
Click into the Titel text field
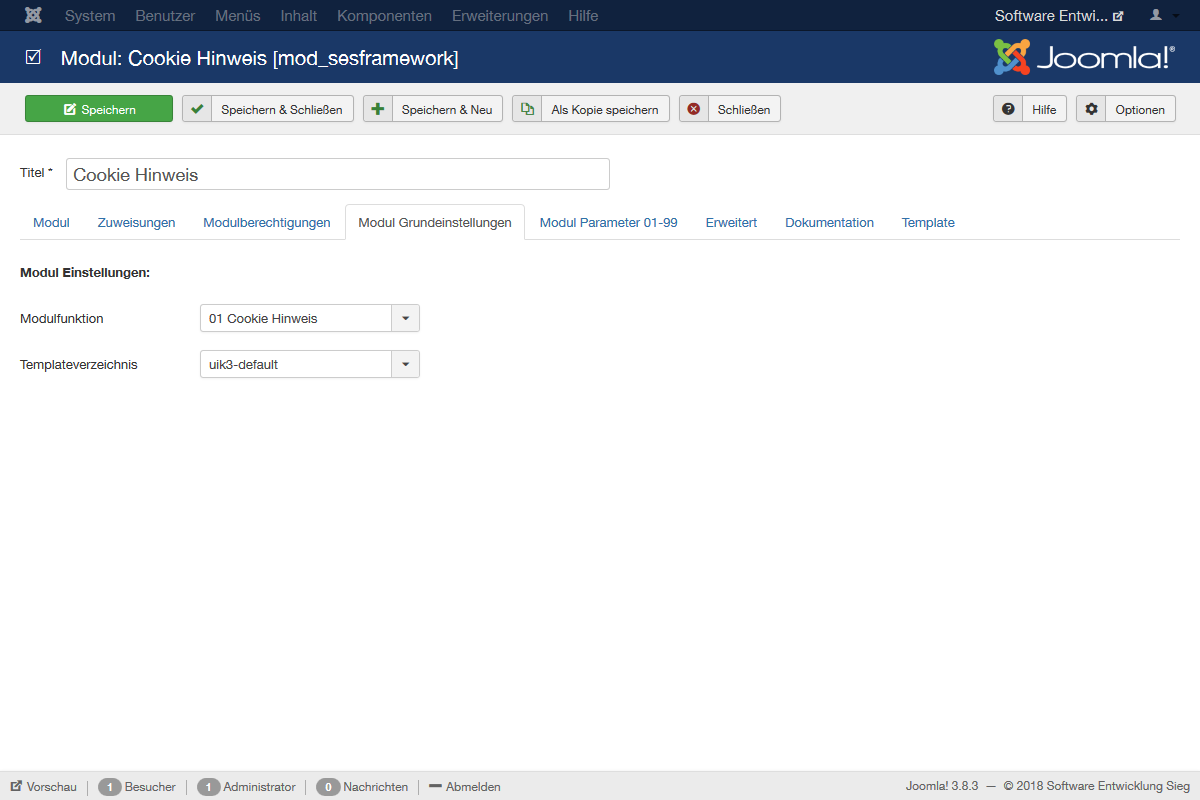point(338,175)
